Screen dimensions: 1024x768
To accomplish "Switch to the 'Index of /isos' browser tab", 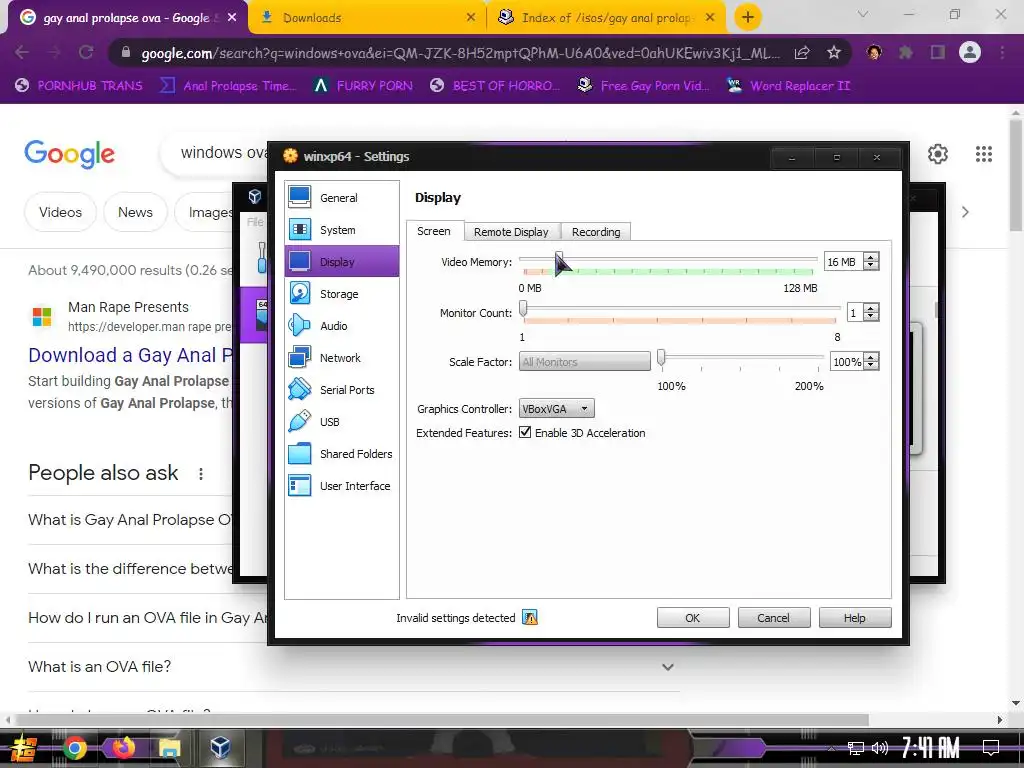I will tap(607, 18).
